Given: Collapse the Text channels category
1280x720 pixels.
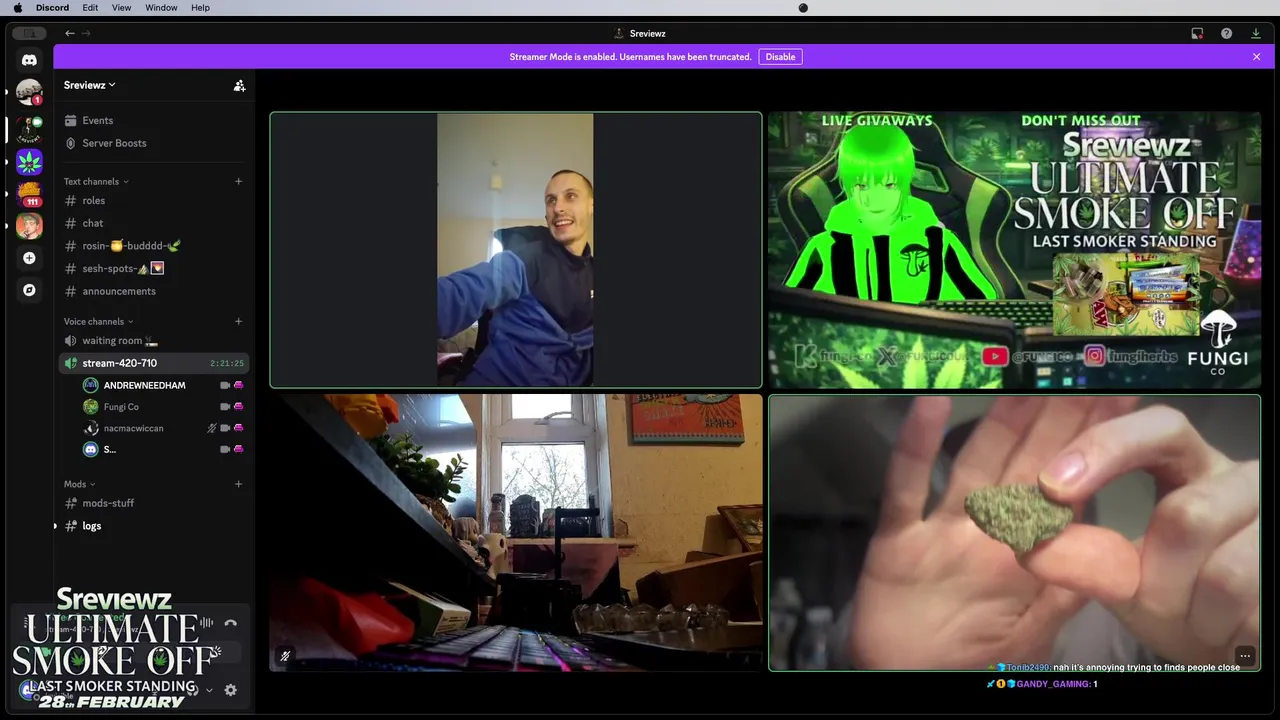Looking at the screenshot, I should (x=96, y=181).
